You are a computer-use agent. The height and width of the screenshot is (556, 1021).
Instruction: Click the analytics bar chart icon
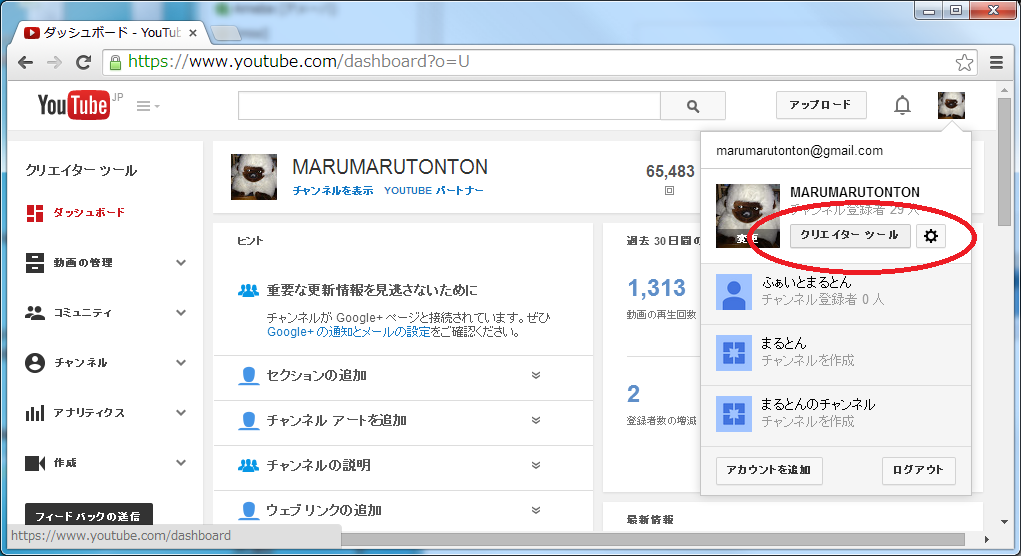pyautogui.click(x=35, y=413)
